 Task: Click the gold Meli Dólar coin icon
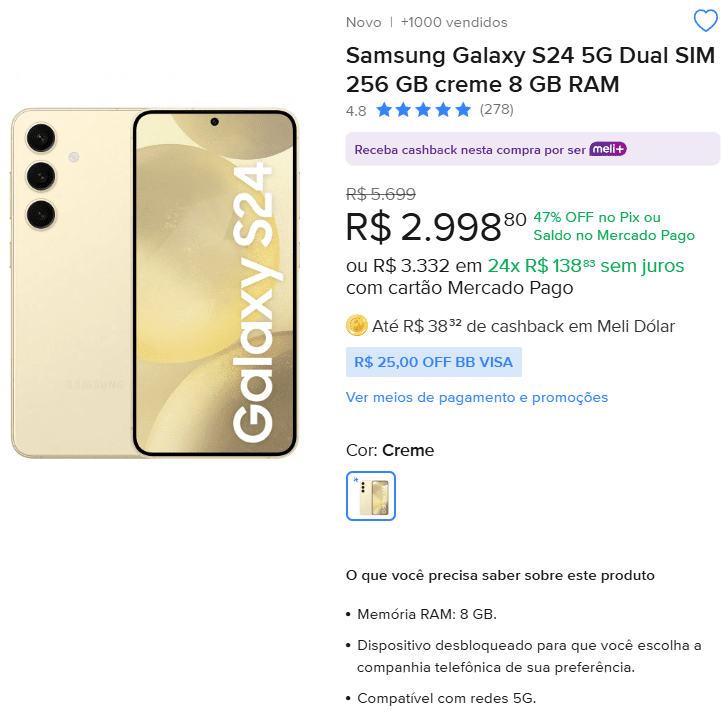[357, 325]
